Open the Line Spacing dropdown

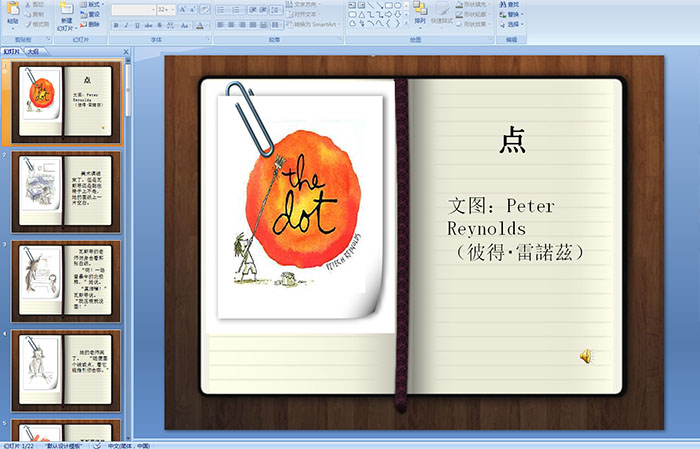tap(276, 10)
